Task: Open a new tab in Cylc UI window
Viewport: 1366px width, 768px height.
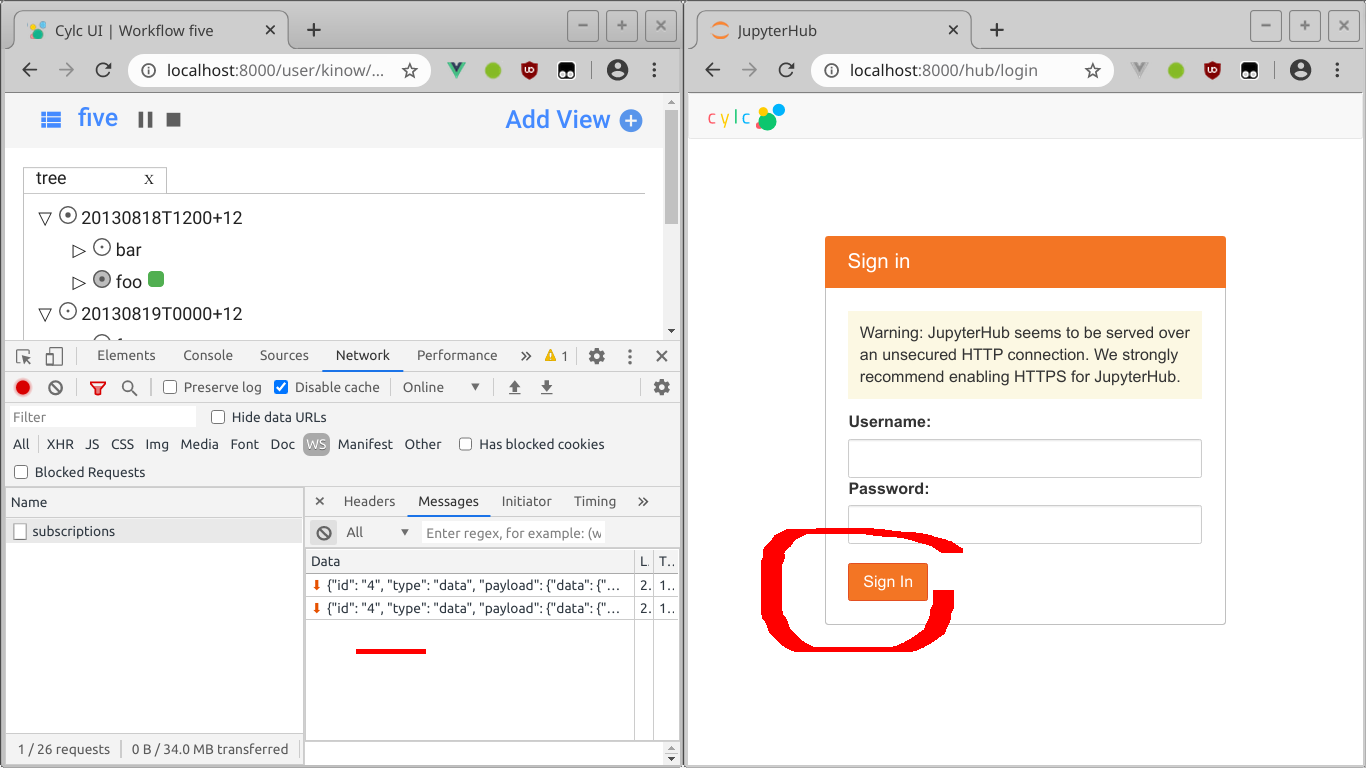Action: tap(314, 30)
